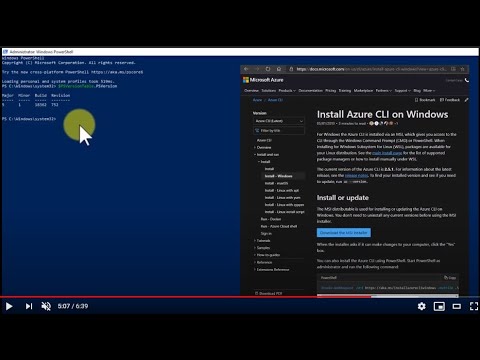Click the Download PDF link

tap(269, 293)
